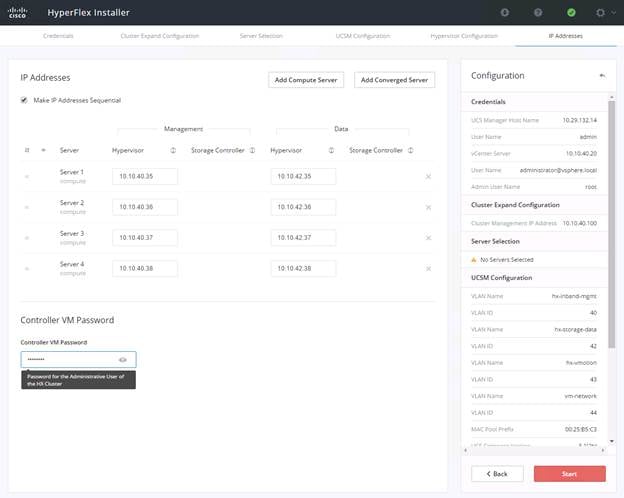Click MAC Pool Prefix value 00:25:B5:C3
Image resolution: width=624 pixels, height=498 pixels.
pos(581,429)
